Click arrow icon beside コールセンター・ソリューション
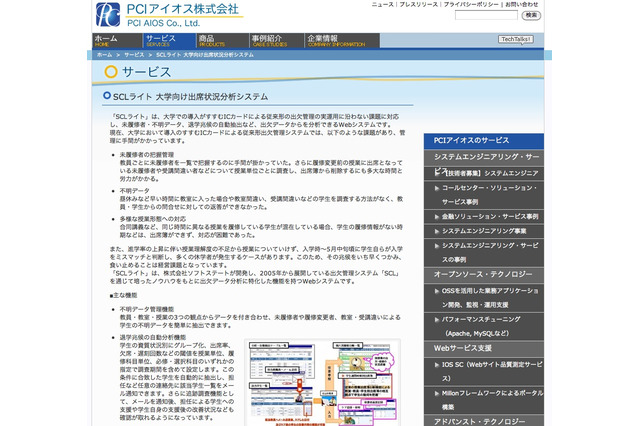This screenshot has width=640, height=426. pos(437,188)
